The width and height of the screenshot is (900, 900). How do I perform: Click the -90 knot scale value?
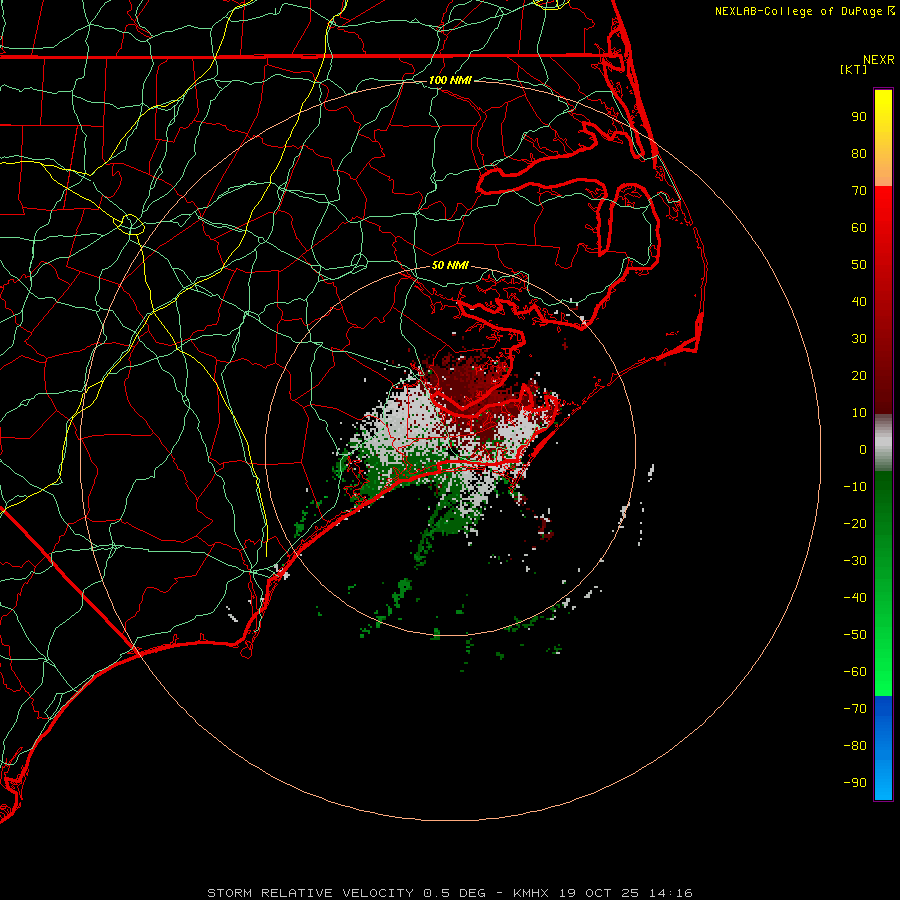pos(855,783)
